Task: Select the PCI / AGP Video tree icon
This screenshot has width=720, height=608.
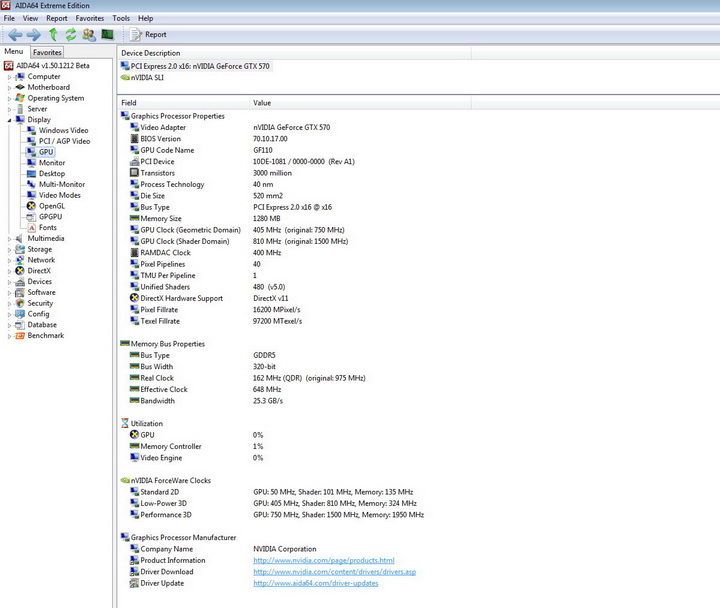Action: [31, 141]
